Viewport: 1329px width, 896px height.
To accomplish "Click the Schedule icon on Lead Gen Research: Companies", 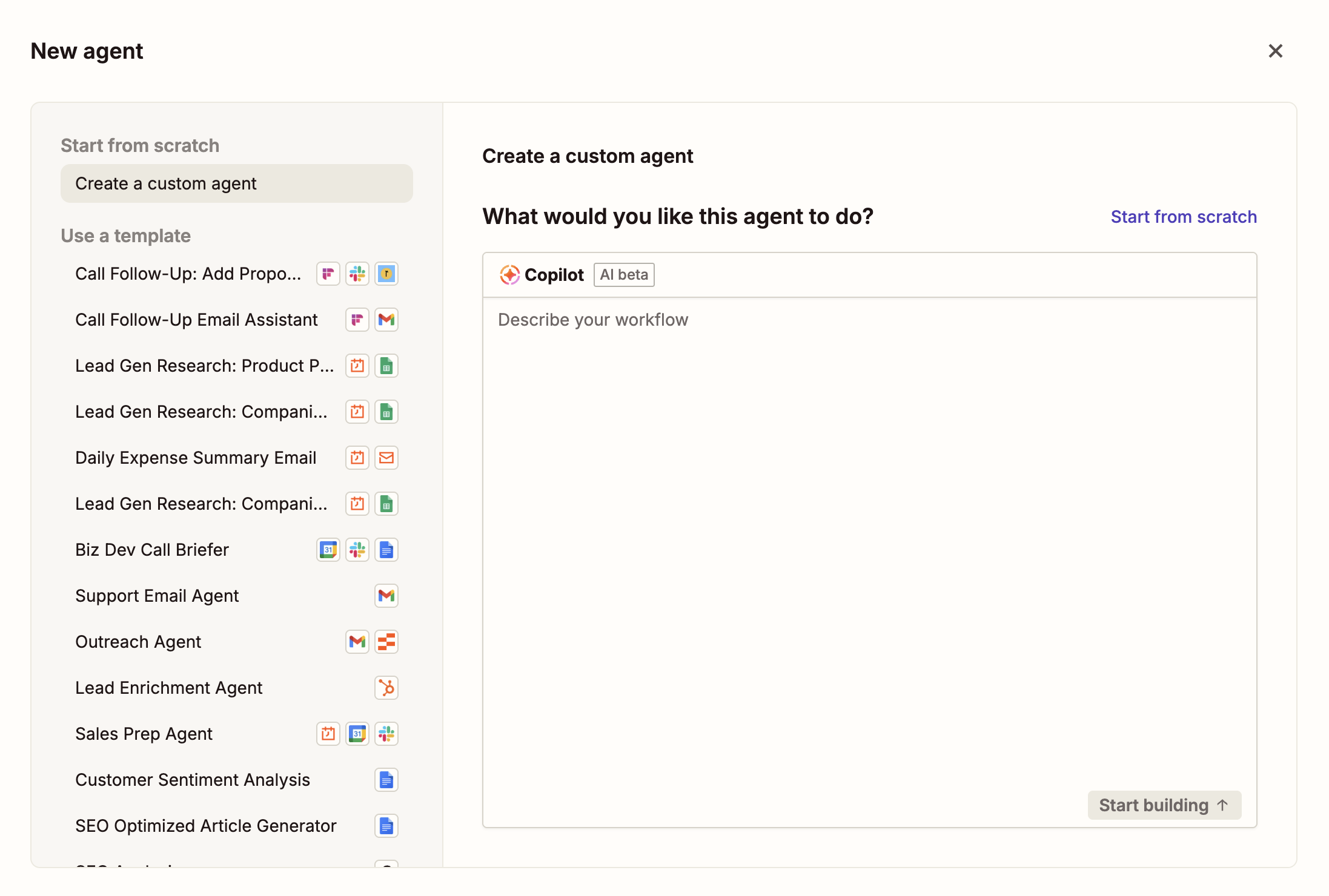I will coord(357,411).
